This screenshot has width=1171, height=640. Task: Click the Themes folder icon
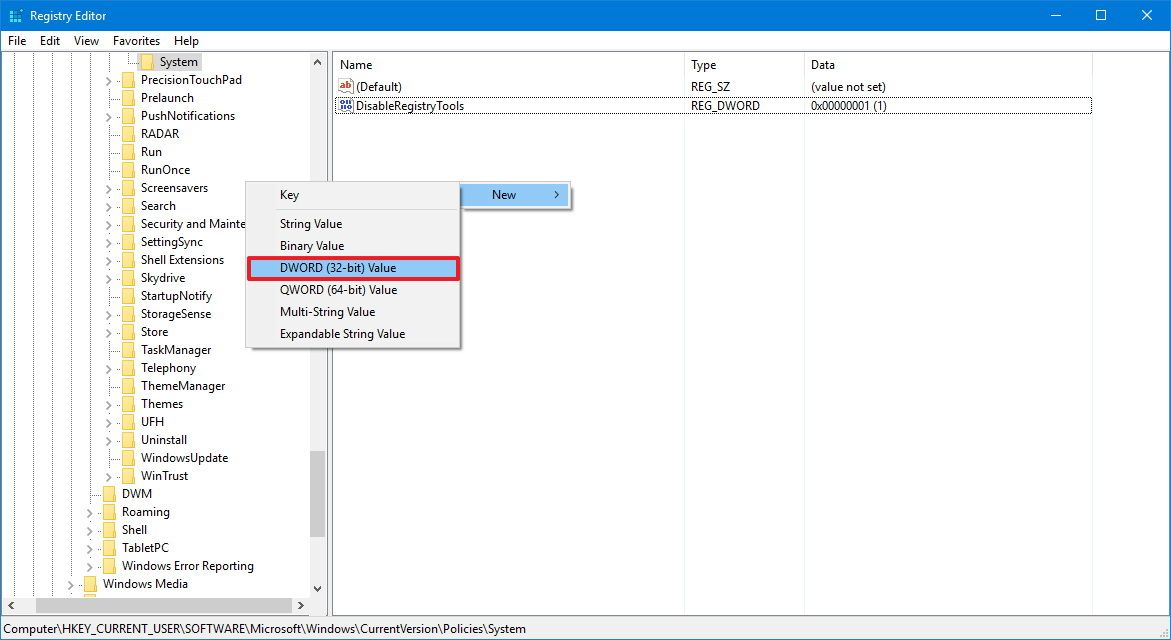tap(128, 403)
